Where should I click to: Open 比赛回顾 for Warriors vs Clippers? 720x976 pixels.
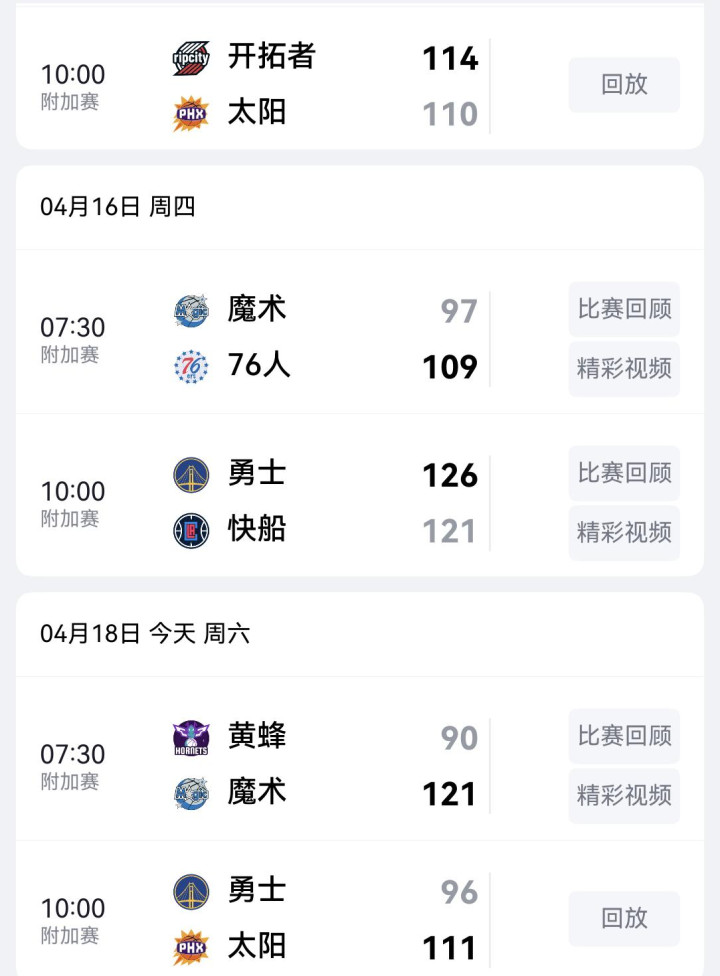click(x=624, y=473)
